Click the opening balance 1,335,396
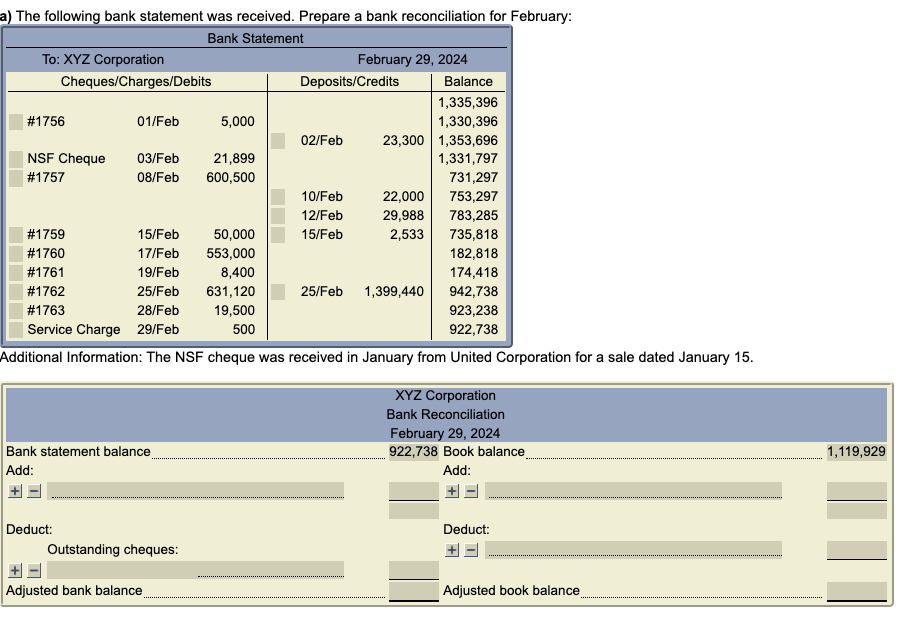The image size is (914, 618). point(468,103)
